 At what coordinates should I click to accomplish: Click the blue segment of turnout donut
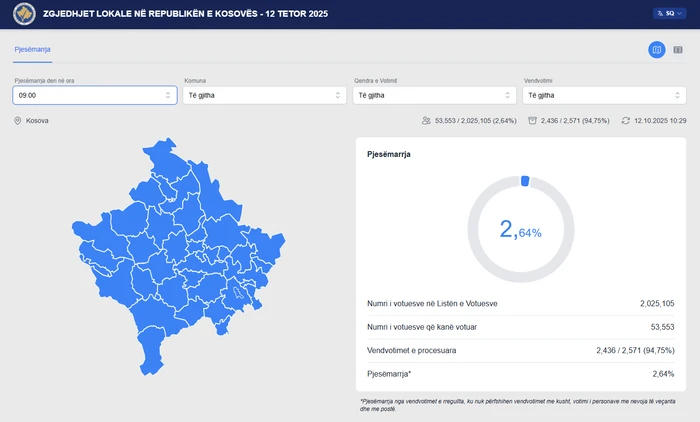524,181
